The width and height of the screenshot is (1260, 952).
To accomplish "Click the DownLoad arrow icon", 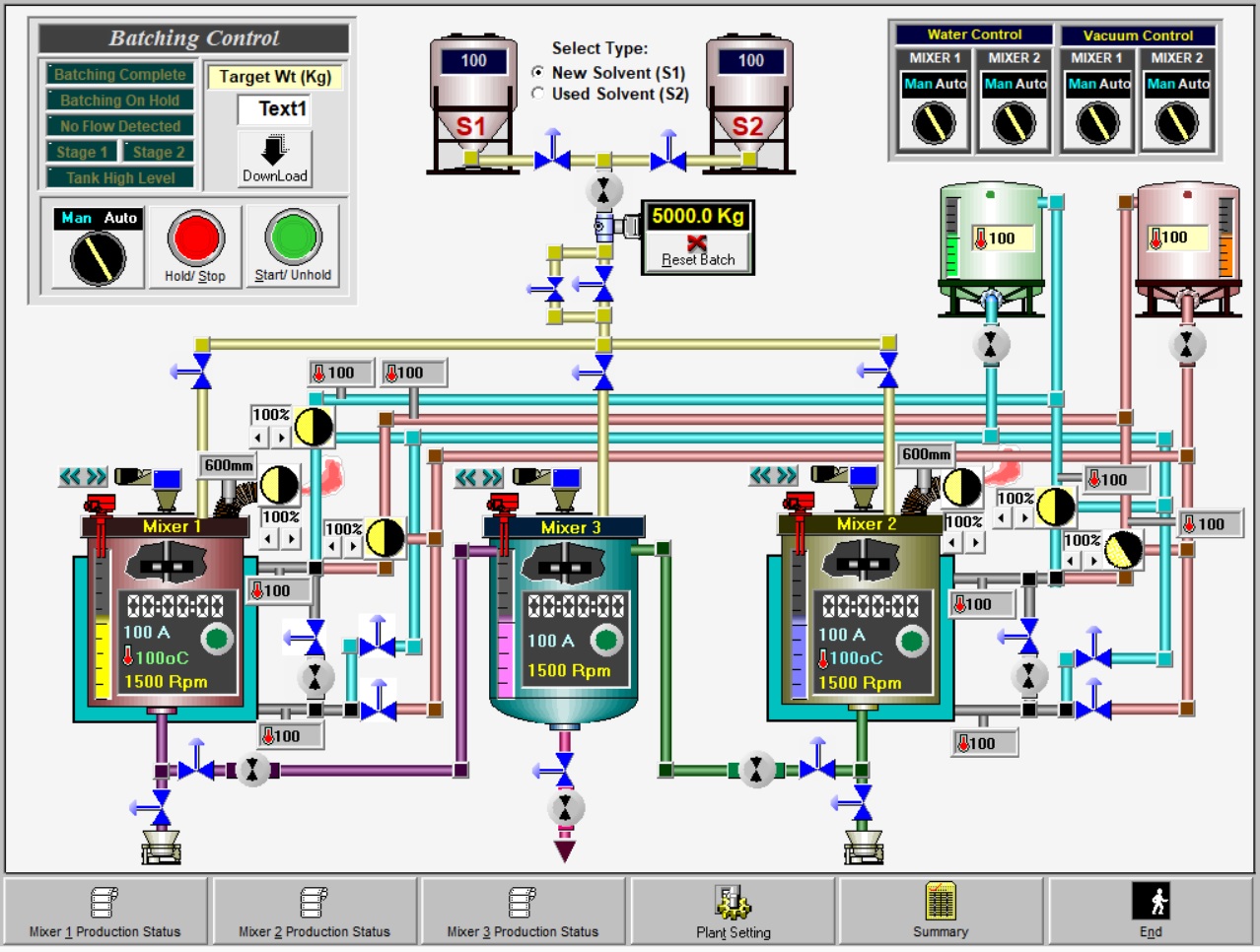I will tap(274, 150).
